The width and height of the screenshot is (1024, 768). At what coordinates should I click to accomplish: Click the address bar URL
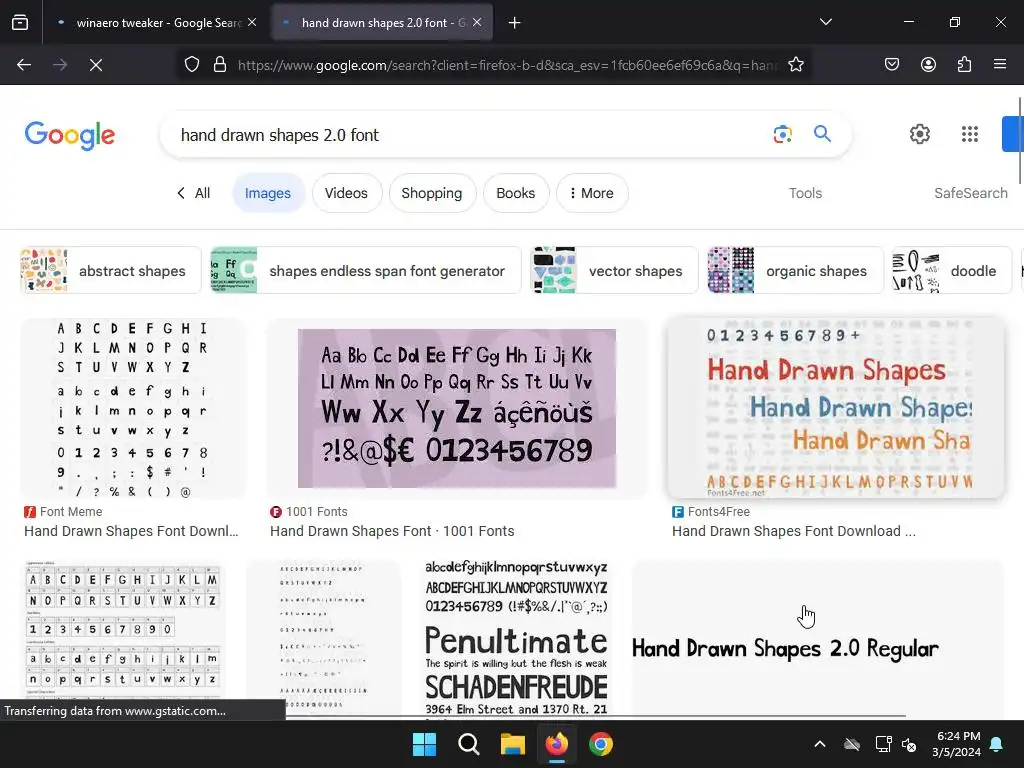pos(508,65)
